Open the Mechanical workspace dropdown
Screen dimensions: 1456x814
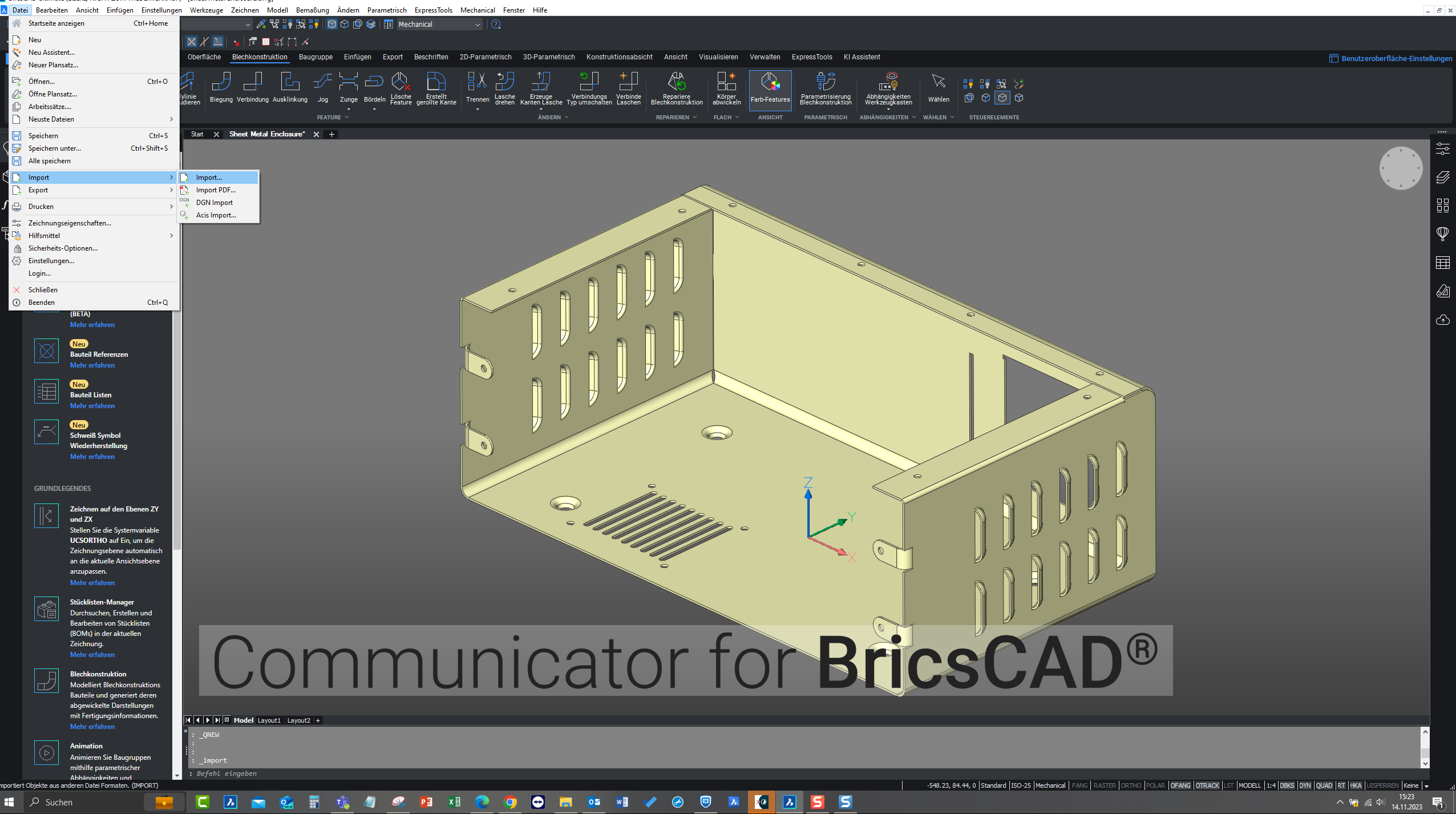[x=478, y=24]
